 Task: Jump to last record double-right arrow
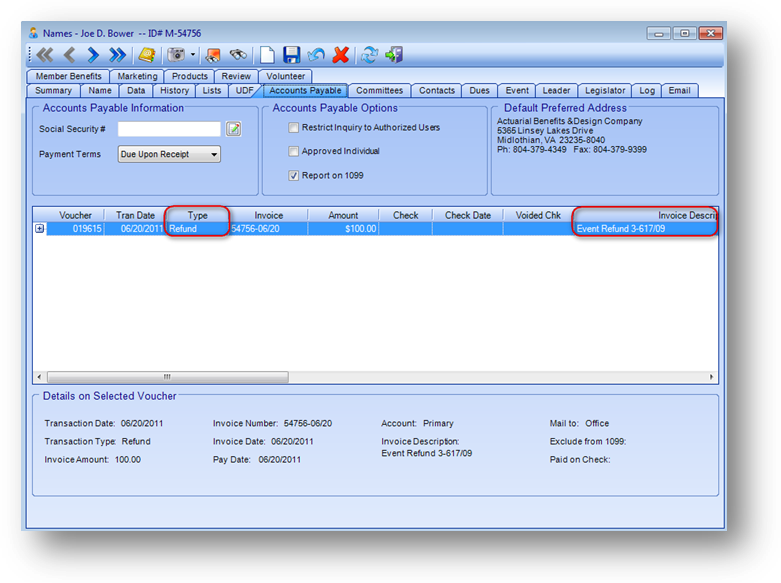(x=118, y=55)
